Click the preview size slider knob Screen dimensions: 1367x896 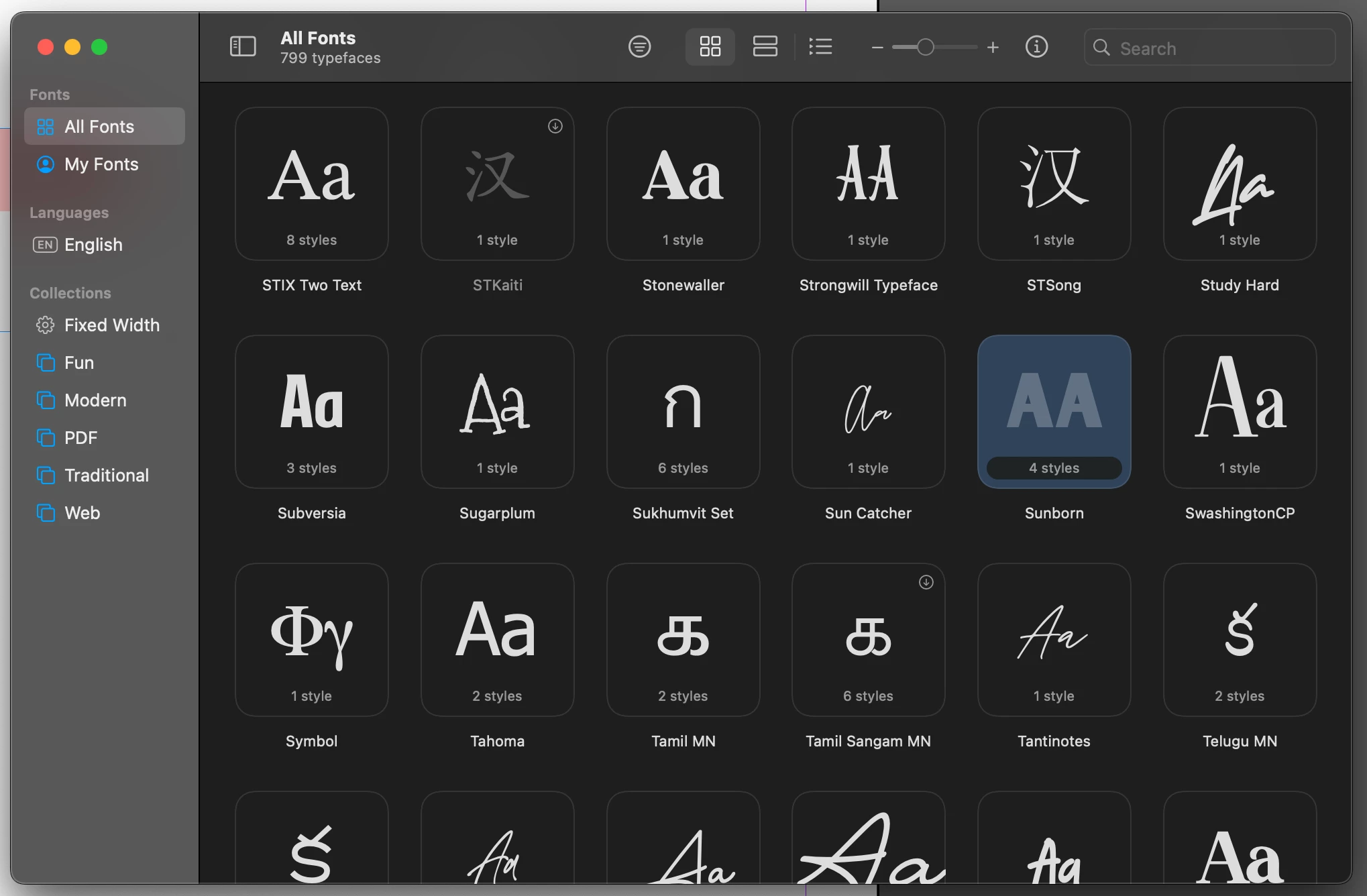coord(925,48)
